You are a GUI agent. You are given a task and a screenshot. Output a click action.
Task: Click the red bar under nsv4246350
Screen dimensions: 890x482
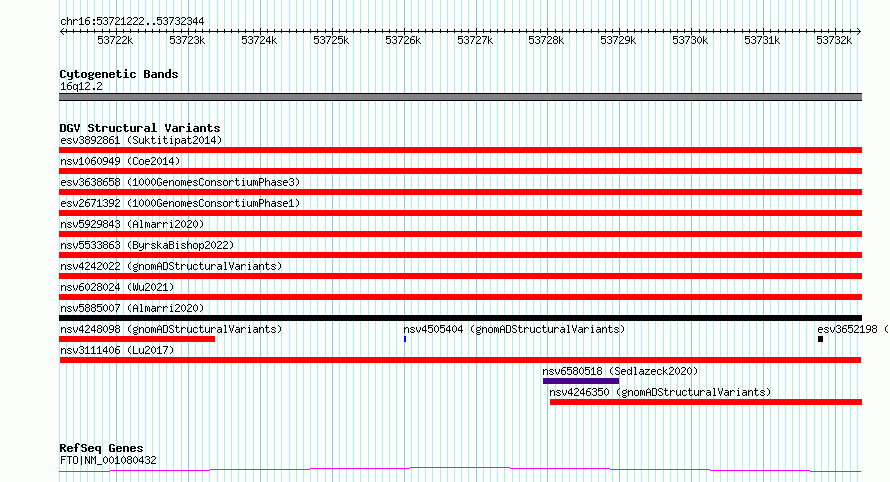[706, 402]
